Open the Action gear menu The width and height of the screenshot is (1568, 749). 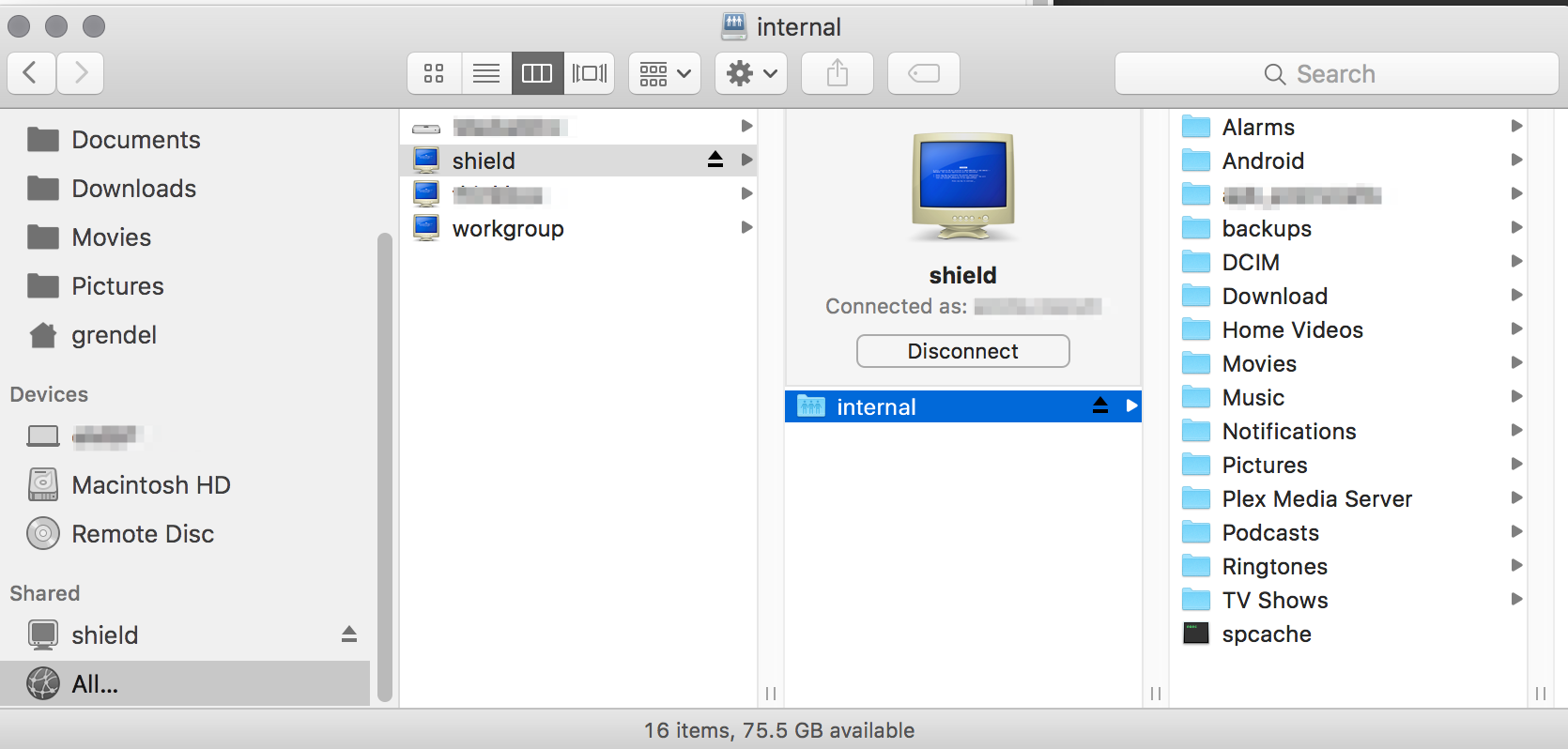point(751,73)
